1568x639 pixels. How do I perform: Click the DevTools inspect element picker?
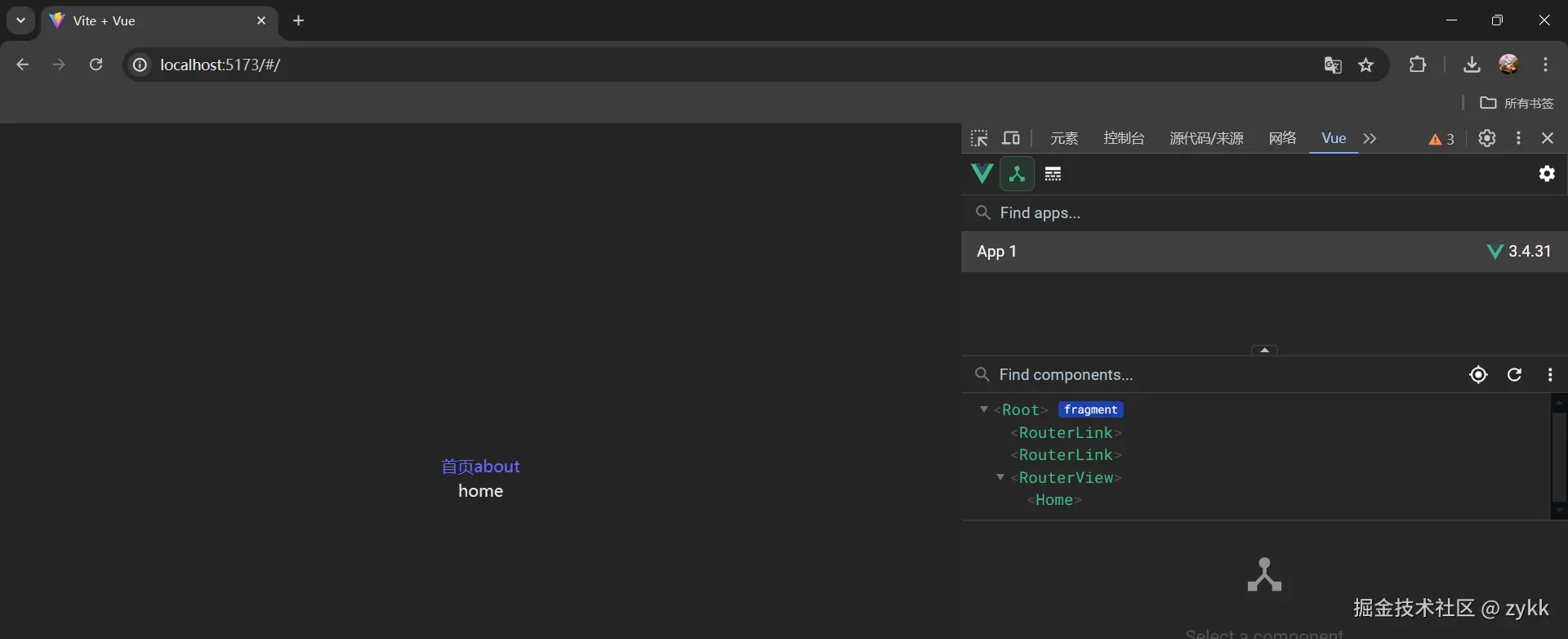pos(979,138)
